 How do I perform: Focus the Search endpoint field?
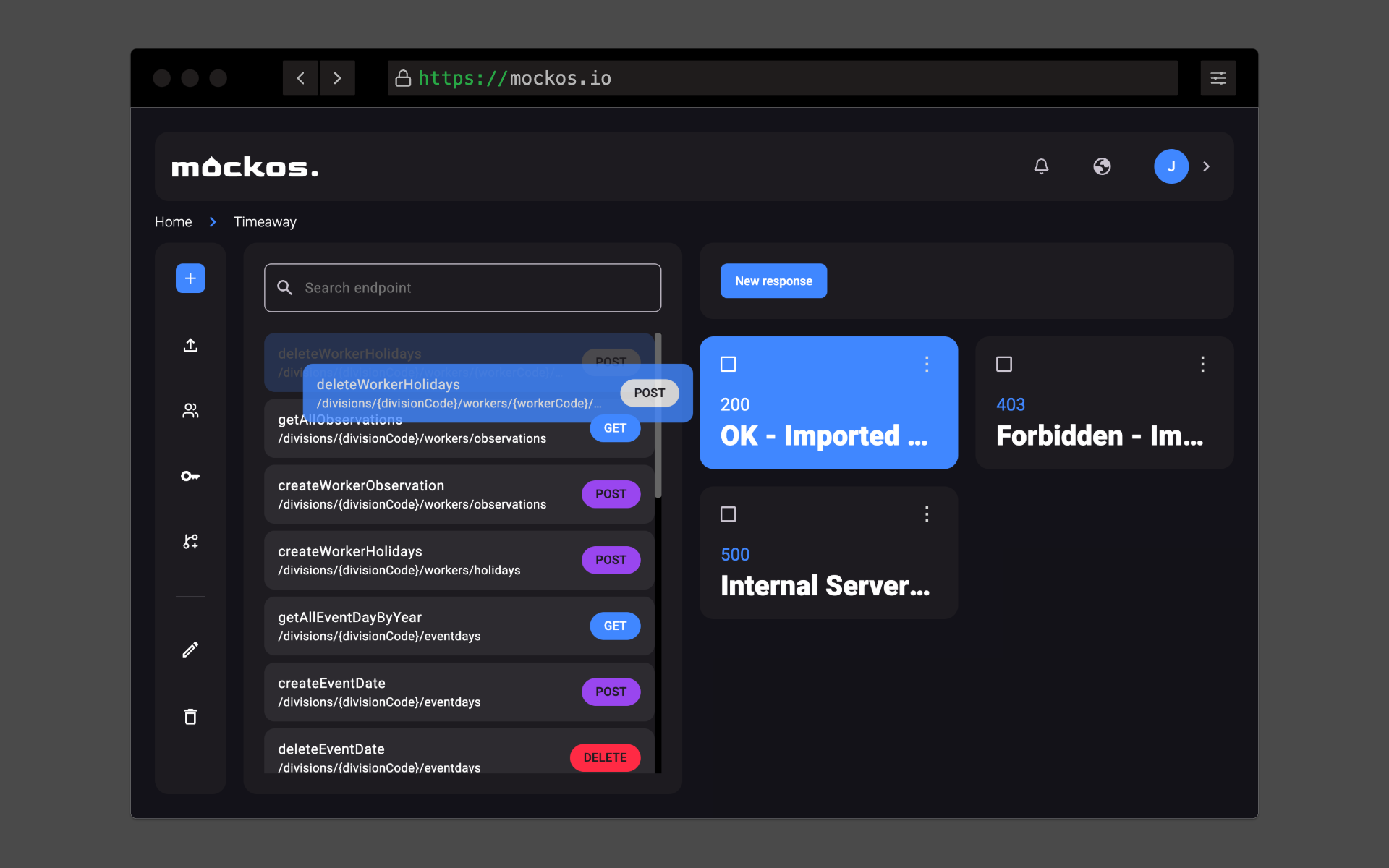(462, 288)
